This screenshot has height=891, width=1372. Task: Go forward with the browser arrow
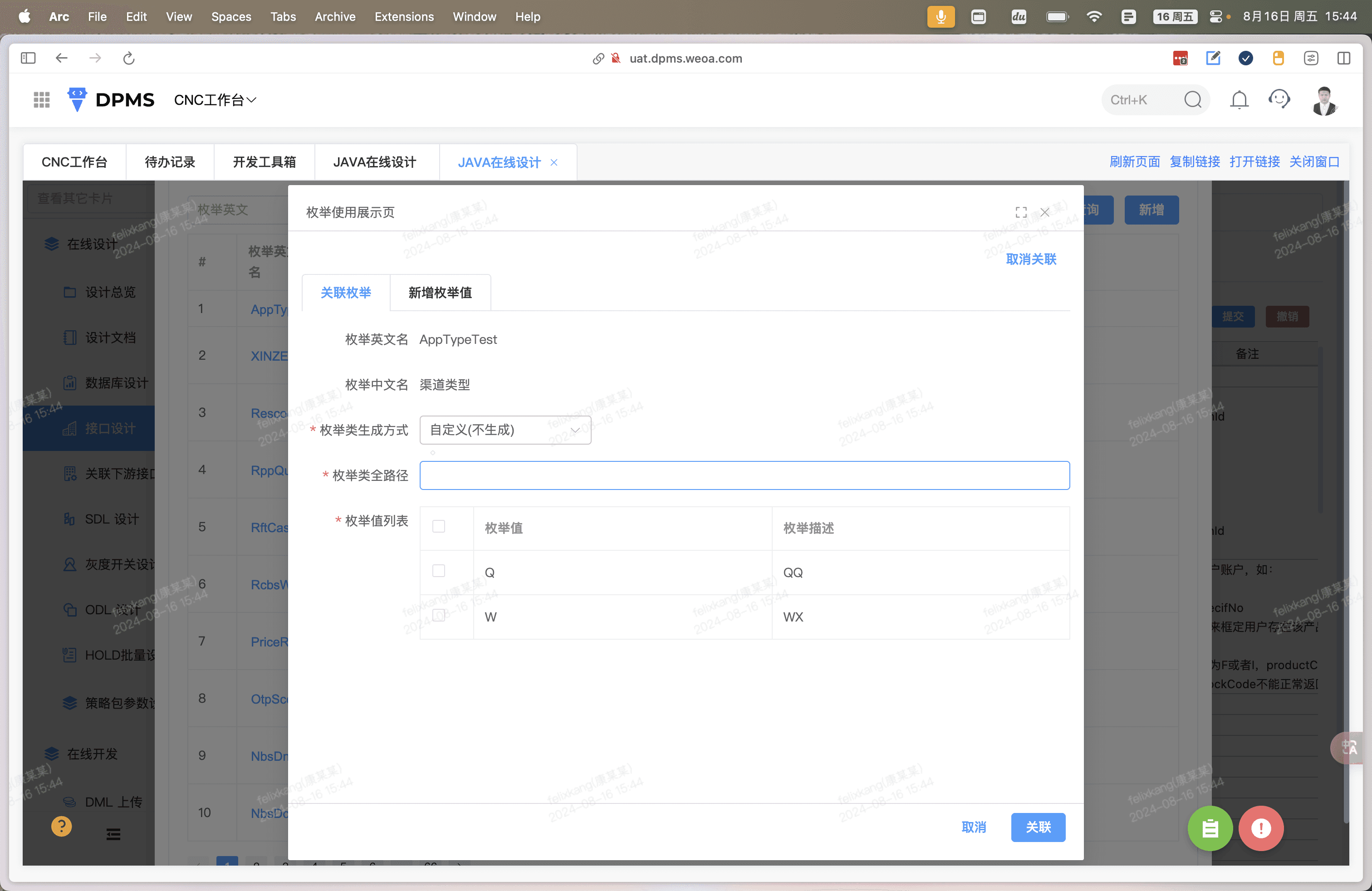[95, 58]
